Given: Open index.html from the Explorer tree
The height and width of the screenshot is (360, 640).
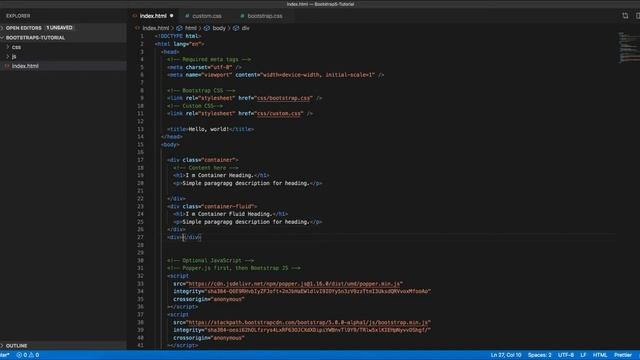Looking at the screenshot, I should point(25,66).
